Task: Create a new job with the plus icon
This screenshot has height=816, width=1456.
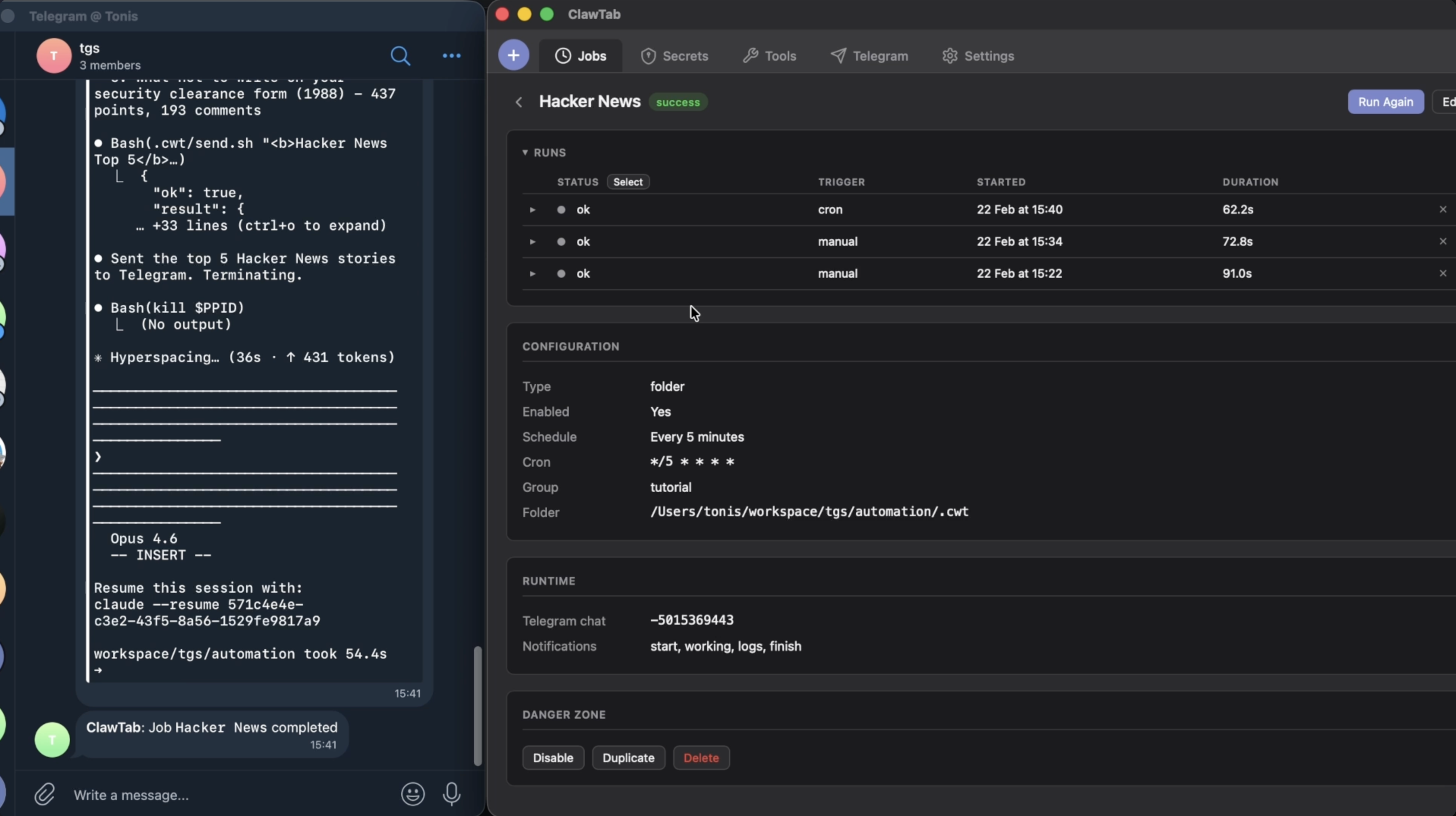Action: point(513,55)
